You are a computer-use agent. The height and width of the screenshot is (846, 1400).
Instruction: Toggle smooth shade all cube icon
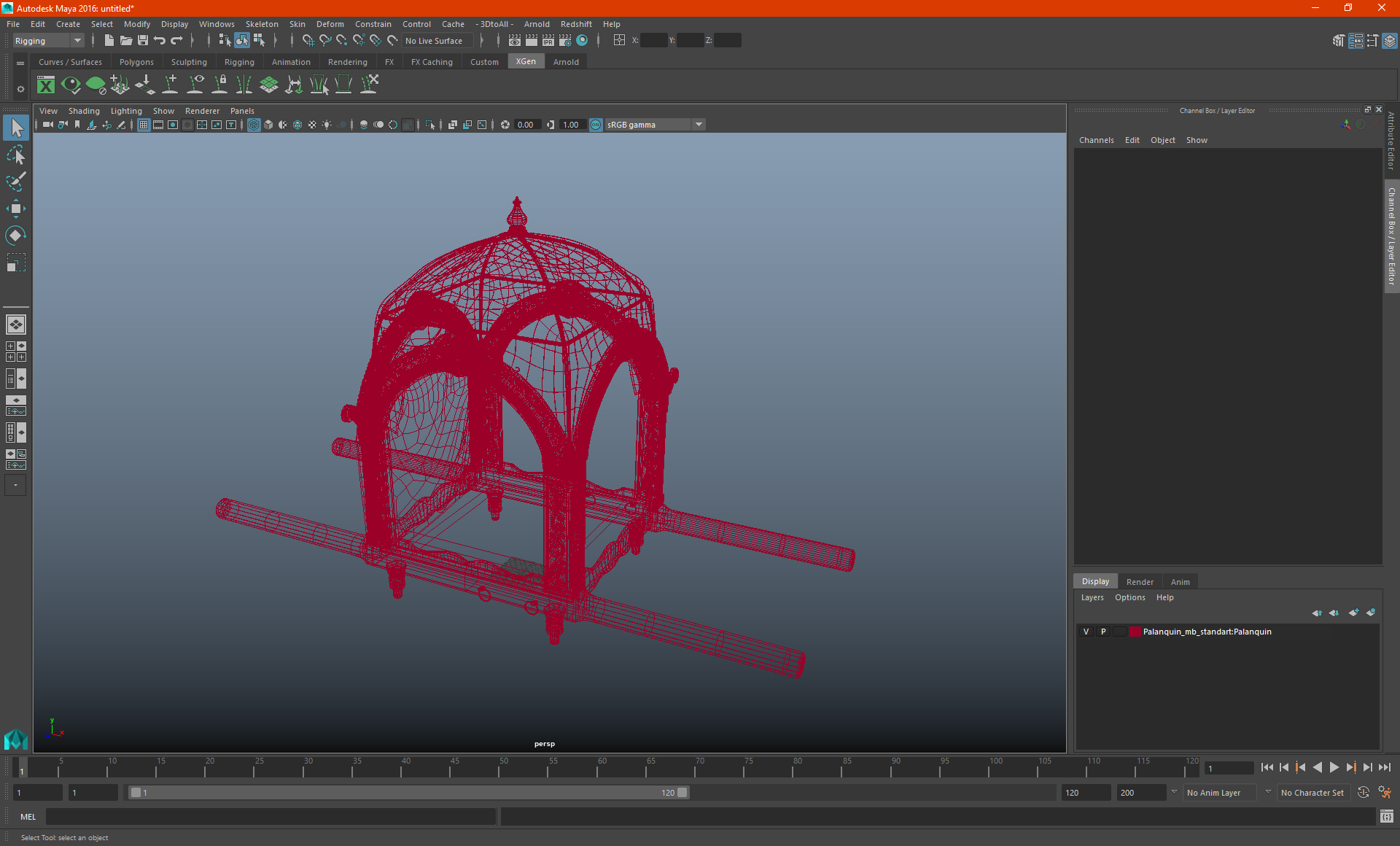coord(268,125)
